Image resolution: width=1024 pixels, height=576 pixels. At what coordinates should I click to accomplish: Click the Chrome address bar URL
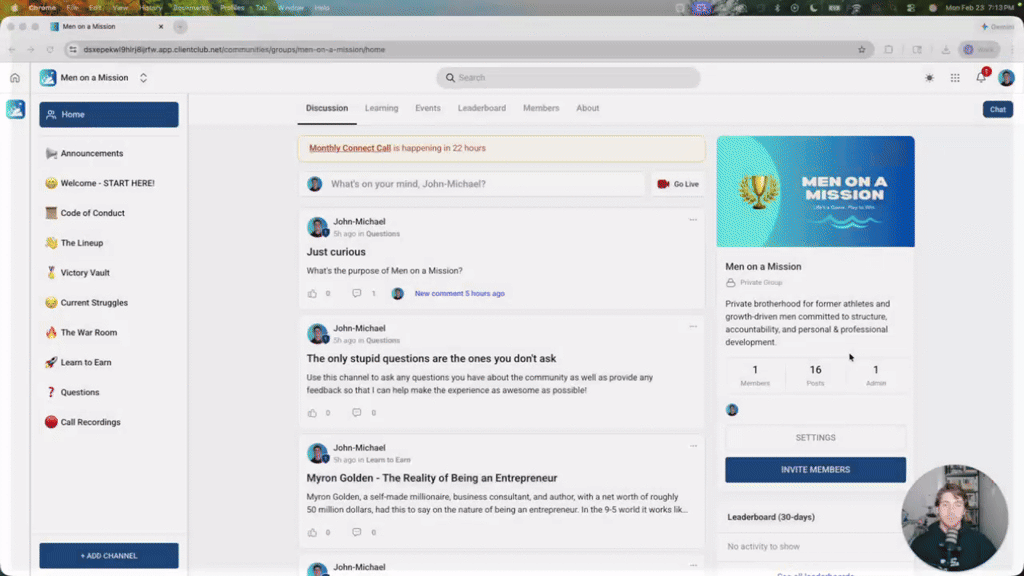(x=234, y=50)
